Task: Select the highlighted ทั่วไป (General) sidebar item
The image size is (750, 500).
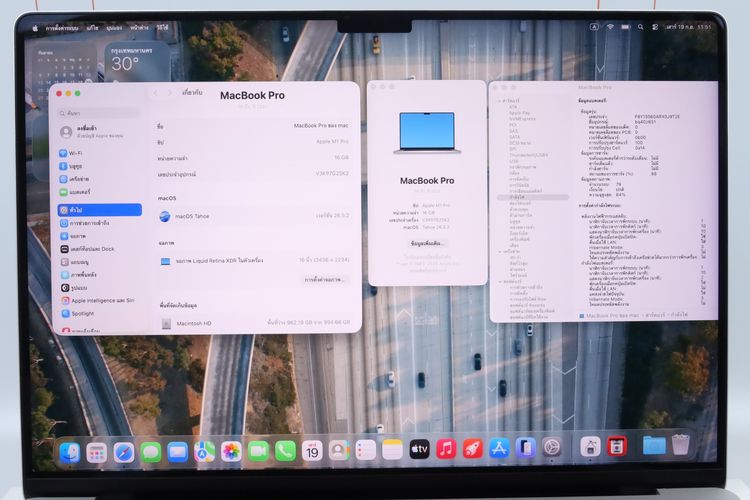Action: tap(99, 210)
